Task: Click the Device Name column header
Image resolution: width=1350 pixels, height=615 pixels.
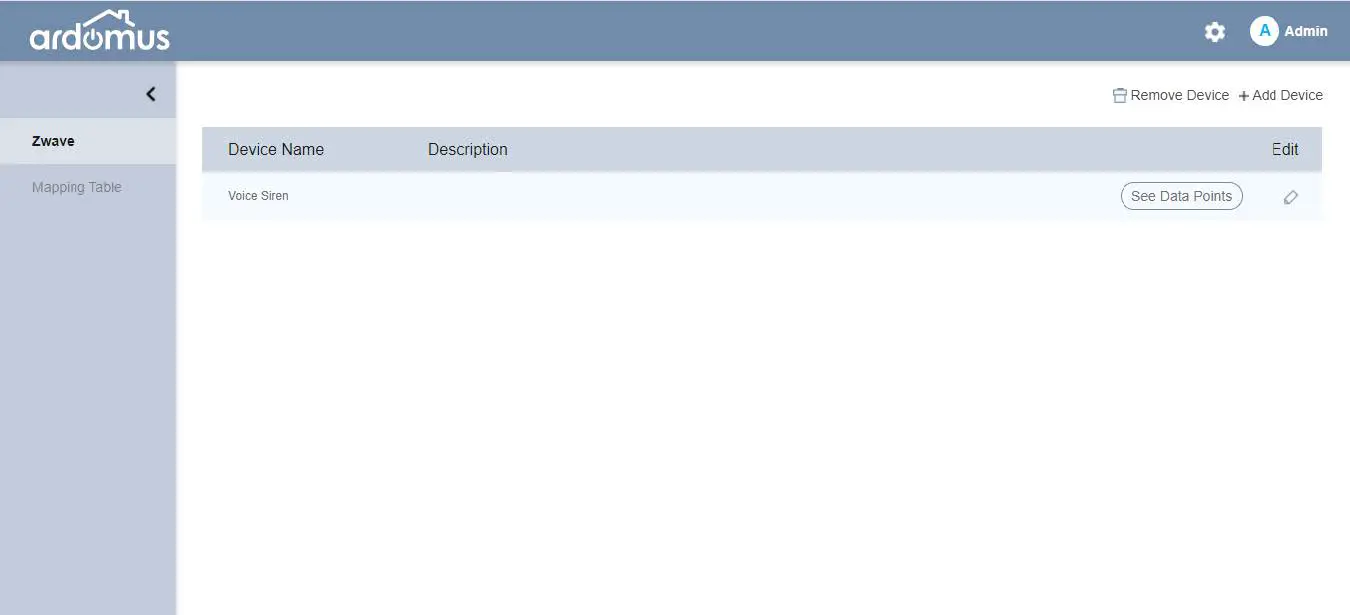Action: click(x=276, y=149)
